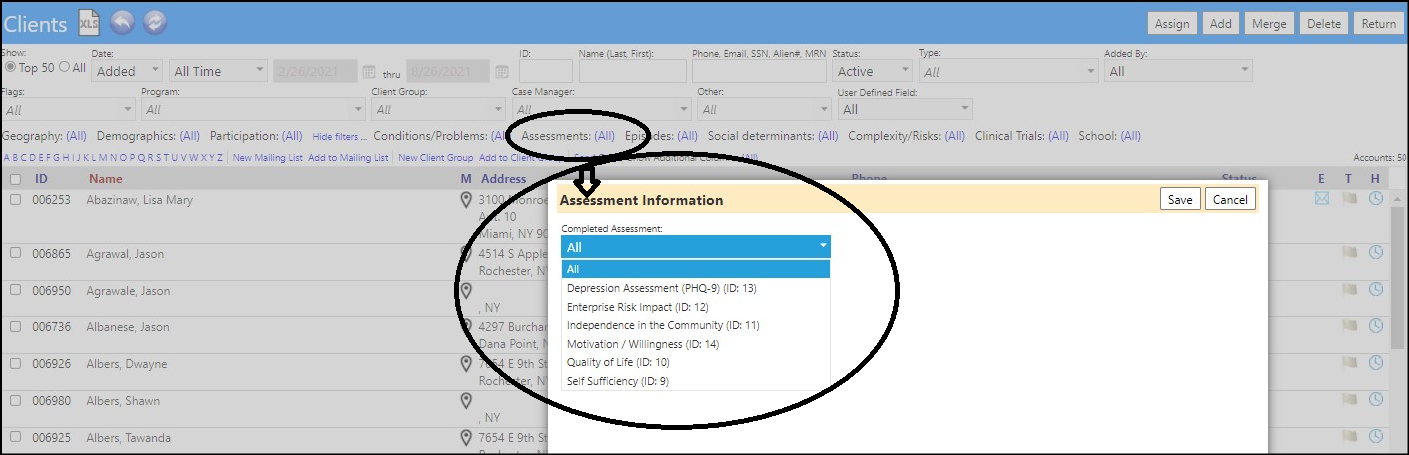The width and height of the screenshot is (1409, 455).
Task: Click the Hide filters link
Action: tap(339, 136)
